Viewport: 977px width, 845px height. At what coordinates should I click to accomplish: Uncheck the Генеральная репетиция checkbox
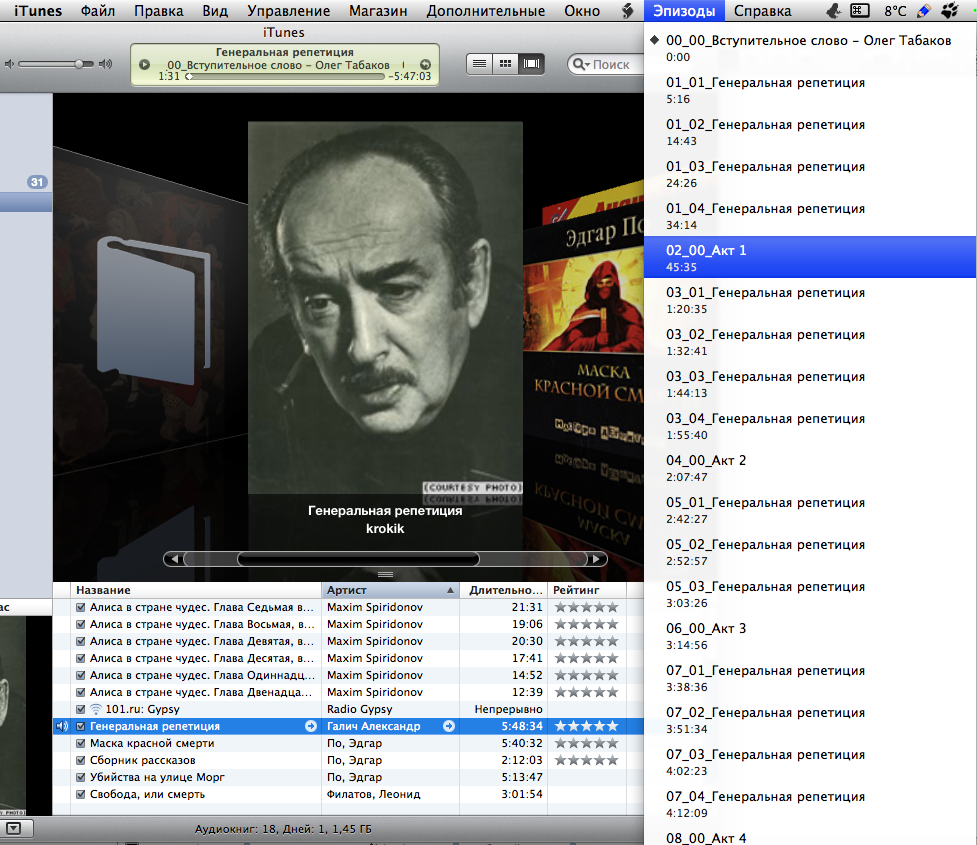click(80, 726)
